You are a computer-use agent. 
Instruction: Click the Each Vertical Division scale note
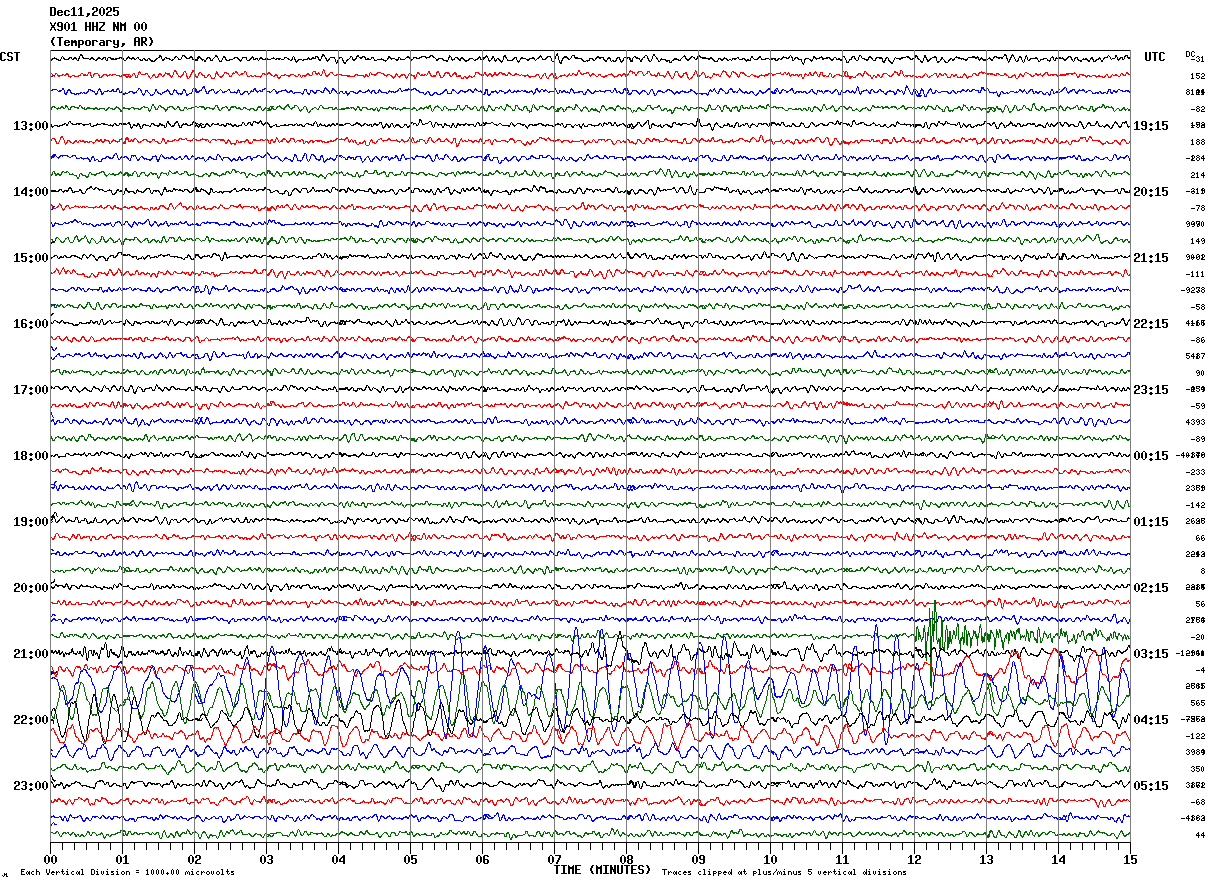(x=127, y=873)
